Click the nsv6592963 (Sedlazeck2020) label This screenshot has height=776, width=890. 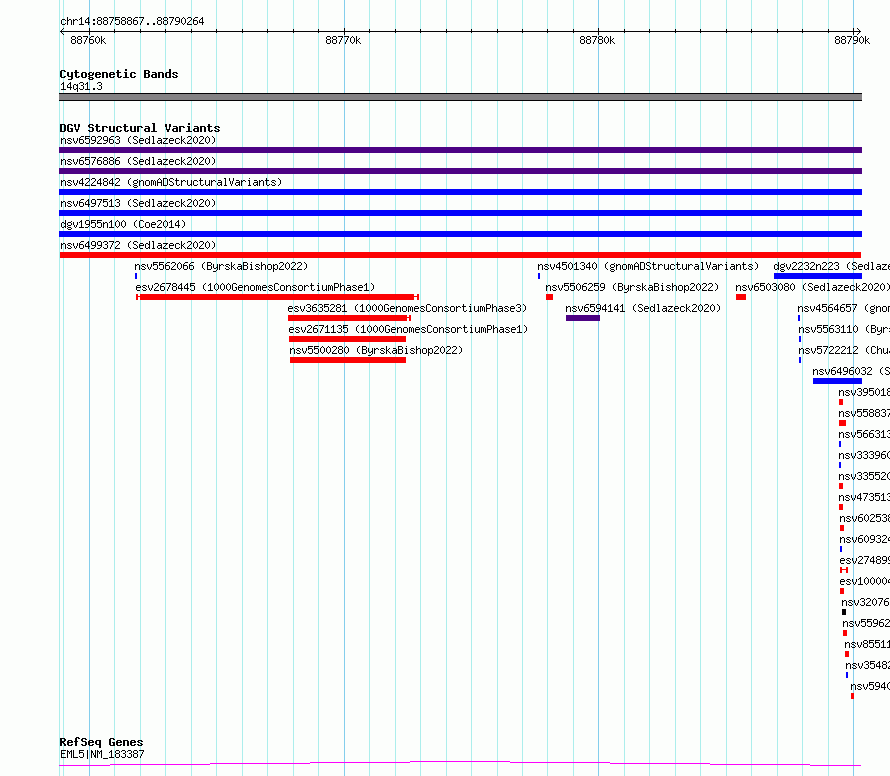[138, 140]
